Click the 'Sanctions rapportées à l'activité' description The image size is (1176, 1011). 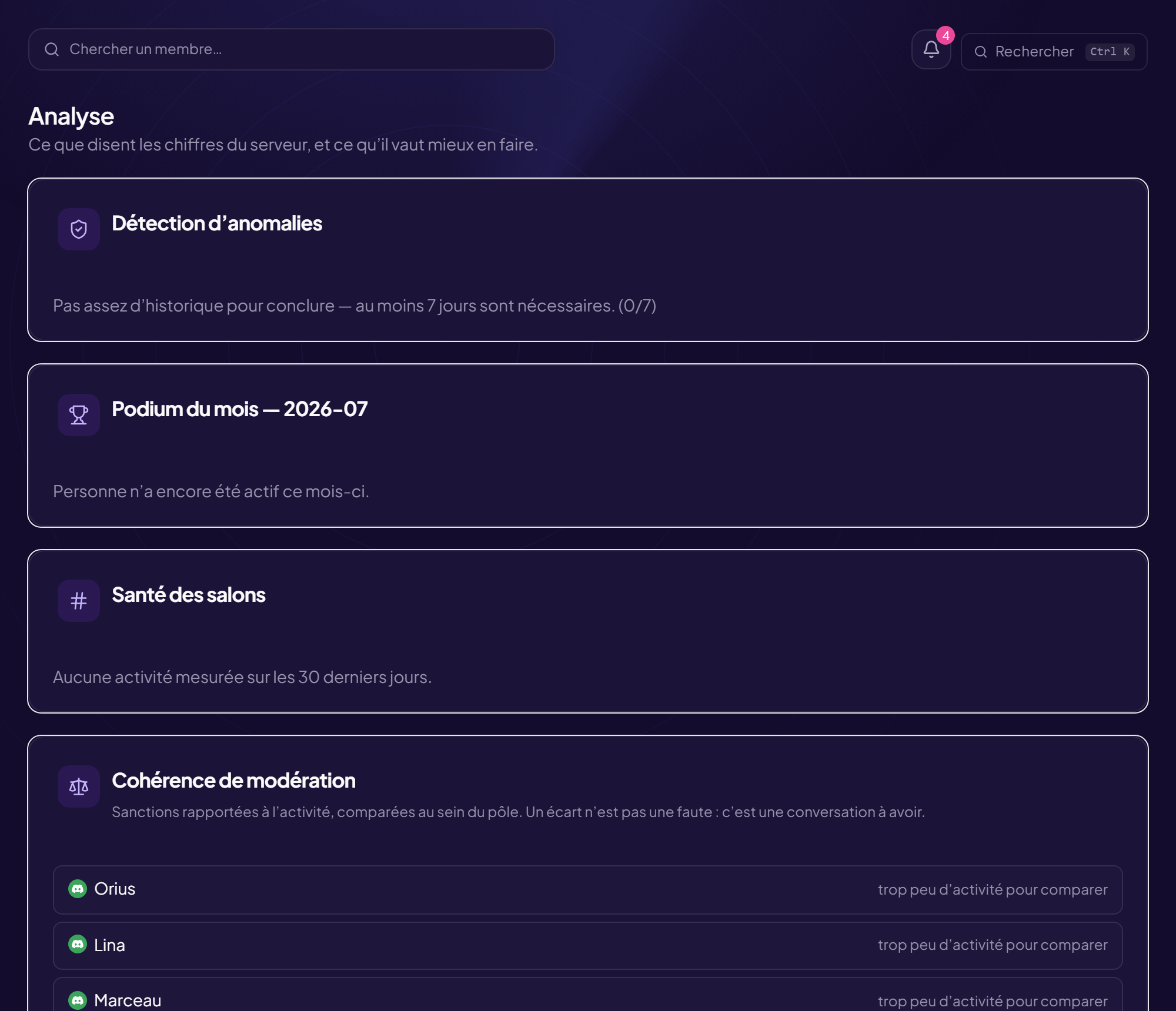coord(518,812)
